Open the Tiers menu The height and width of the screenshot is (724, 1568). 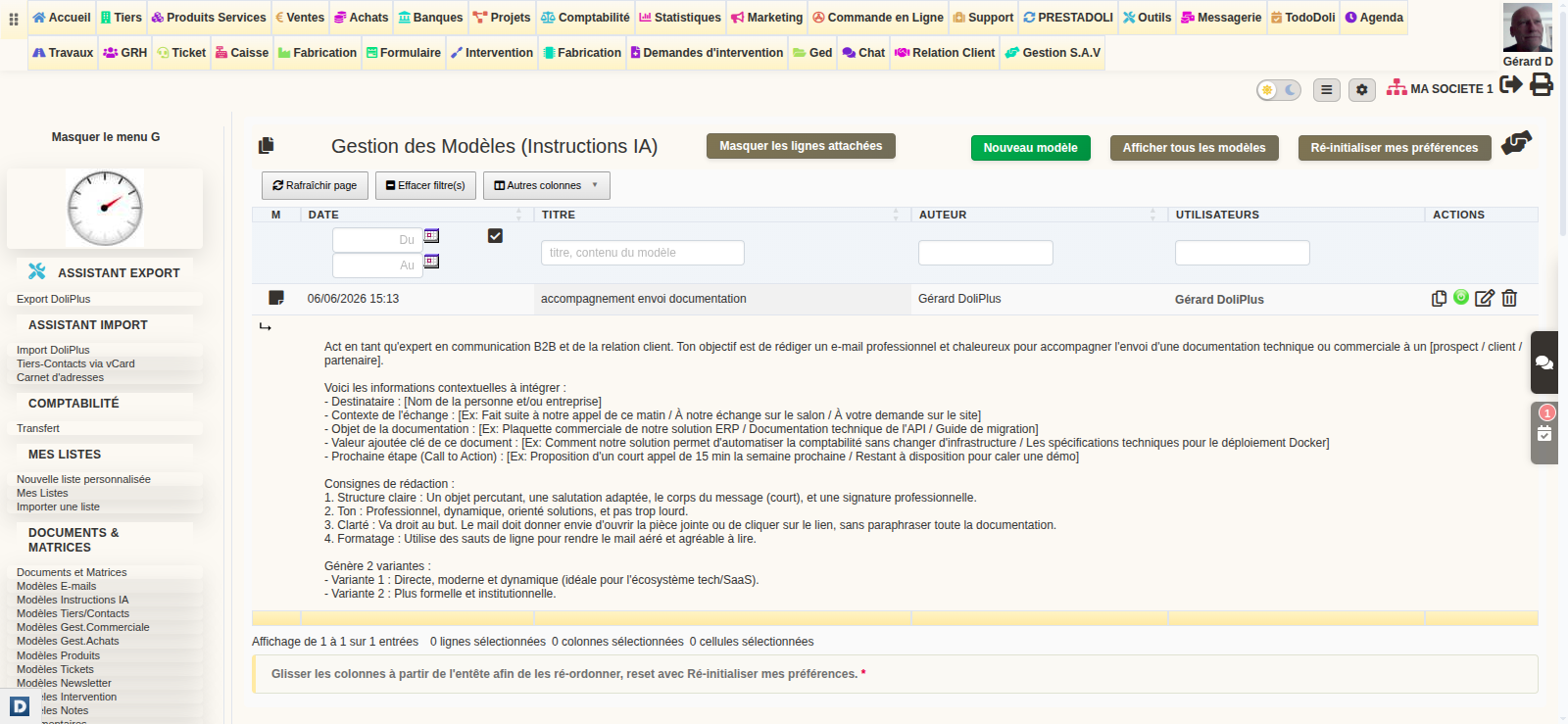coord(122,18)
